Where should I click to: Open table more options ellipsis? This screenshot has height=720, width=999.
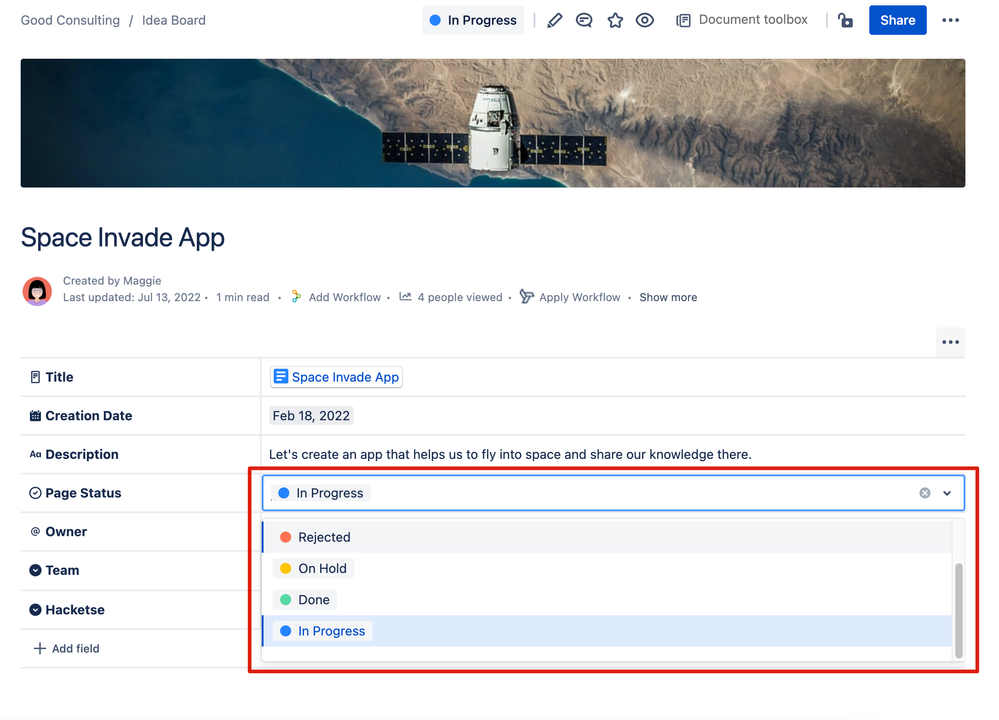click(x=950, y=342)
